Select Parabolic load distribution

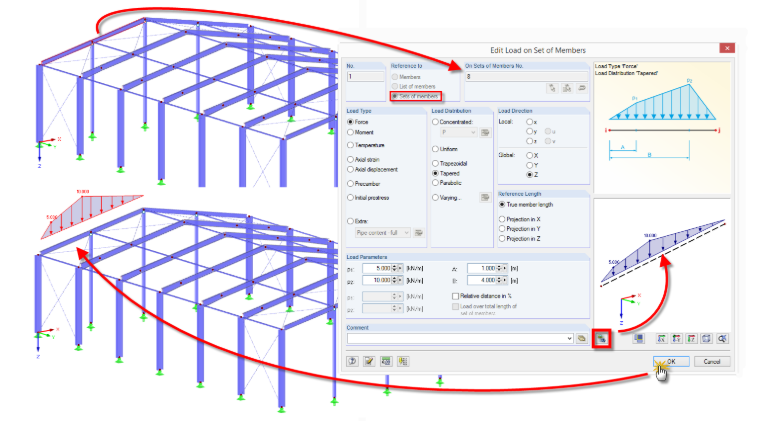click(435, 183)
